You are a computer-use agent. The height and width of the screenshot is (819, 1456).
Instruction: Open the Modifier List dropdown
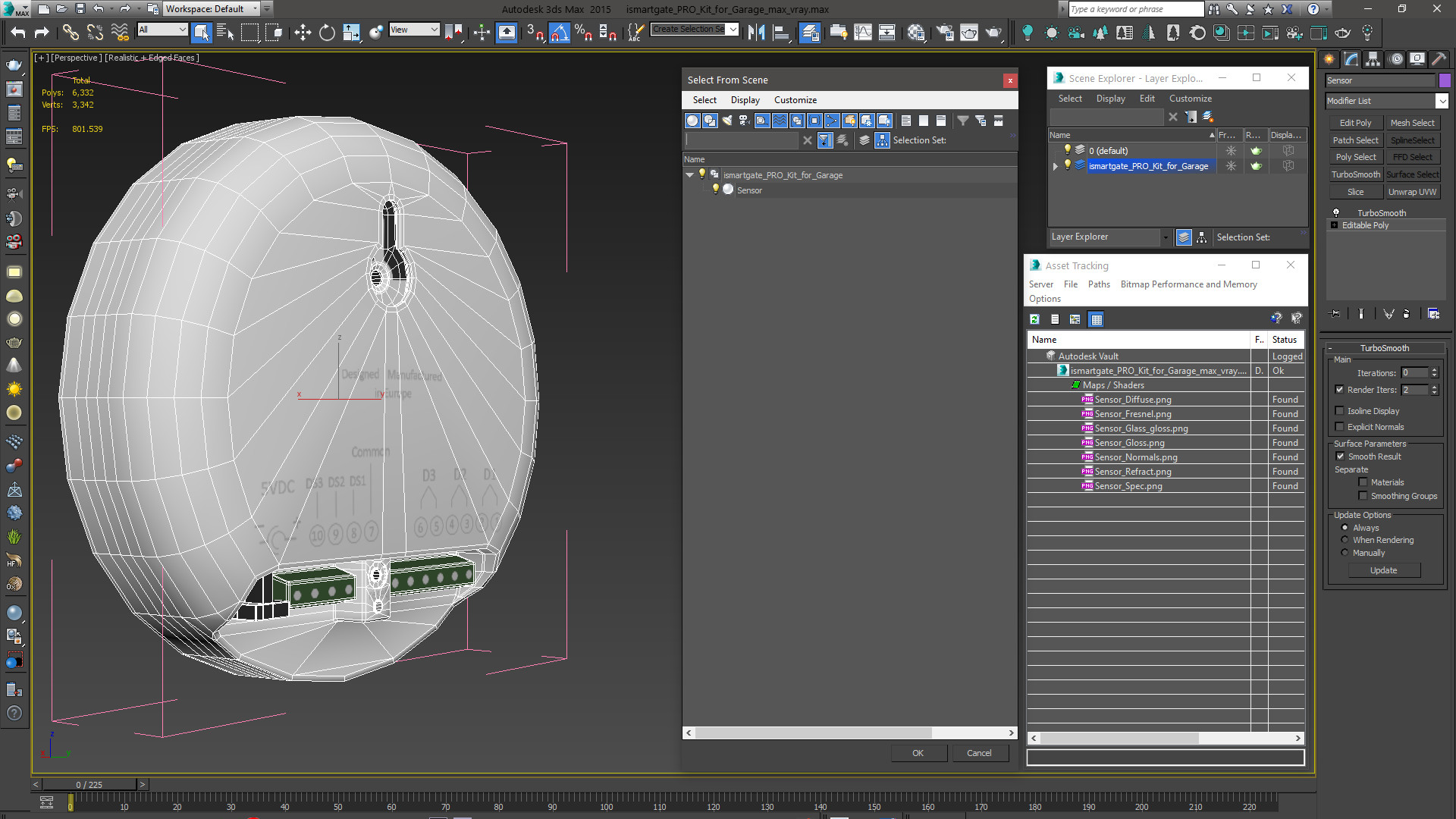1387,101
